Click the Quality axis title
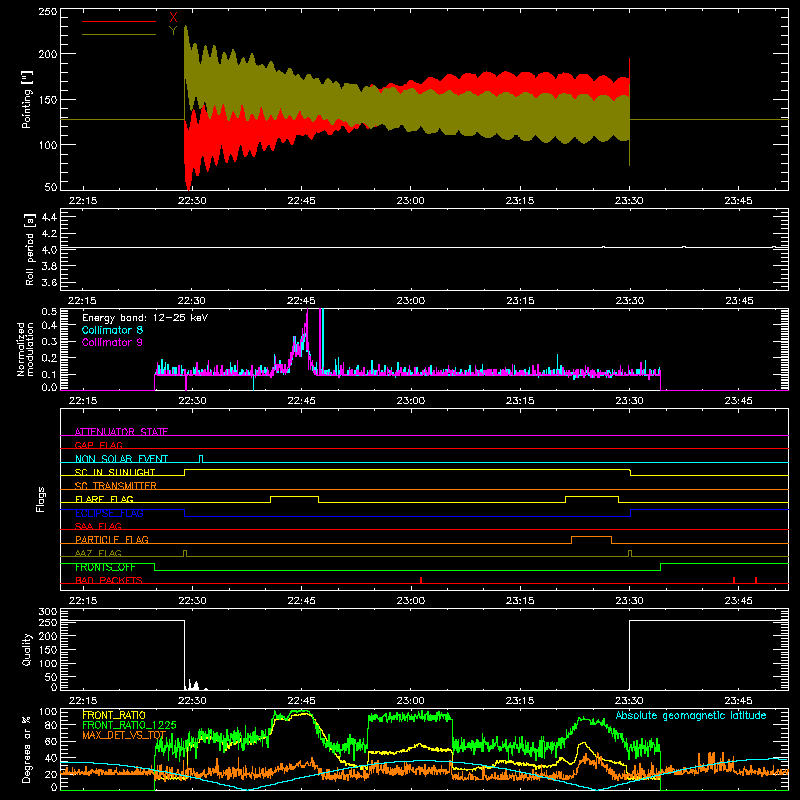The height and width of the screenshot is (800, 800). click(x=27, y=649)
